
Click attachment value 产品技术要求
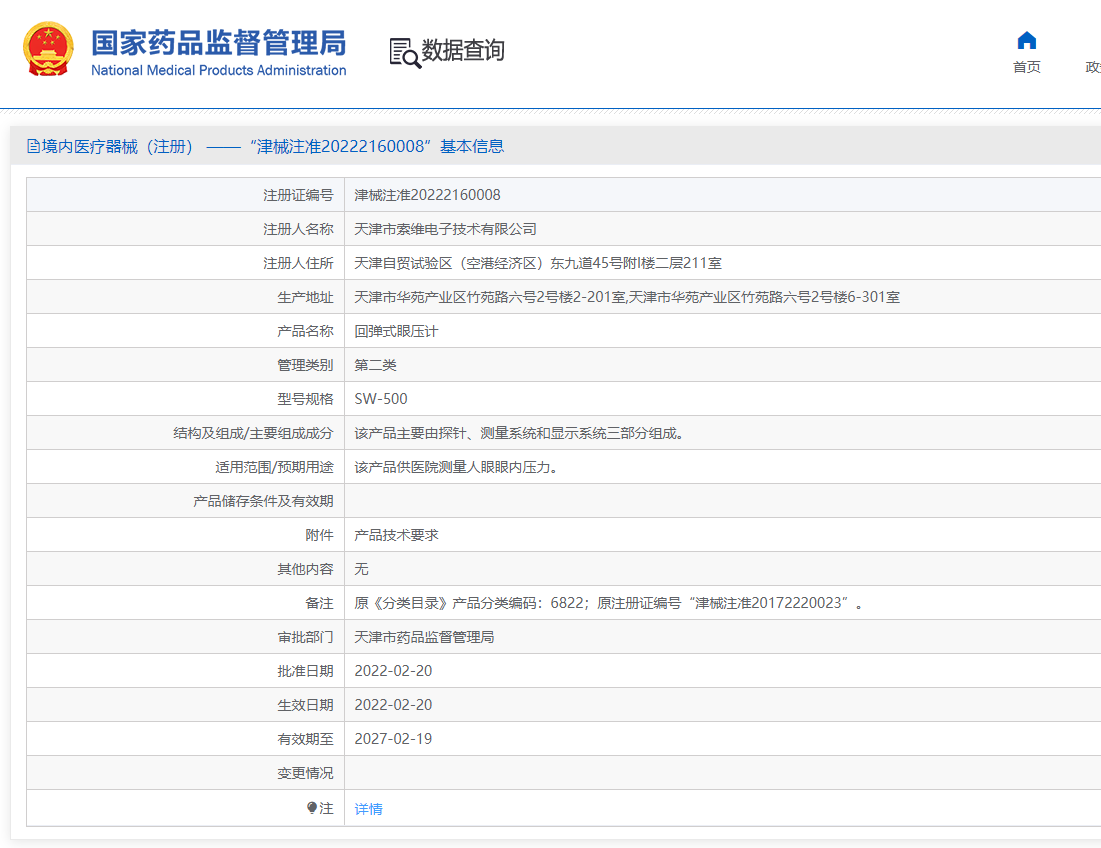pyautogui.click(x=396, y=535)
